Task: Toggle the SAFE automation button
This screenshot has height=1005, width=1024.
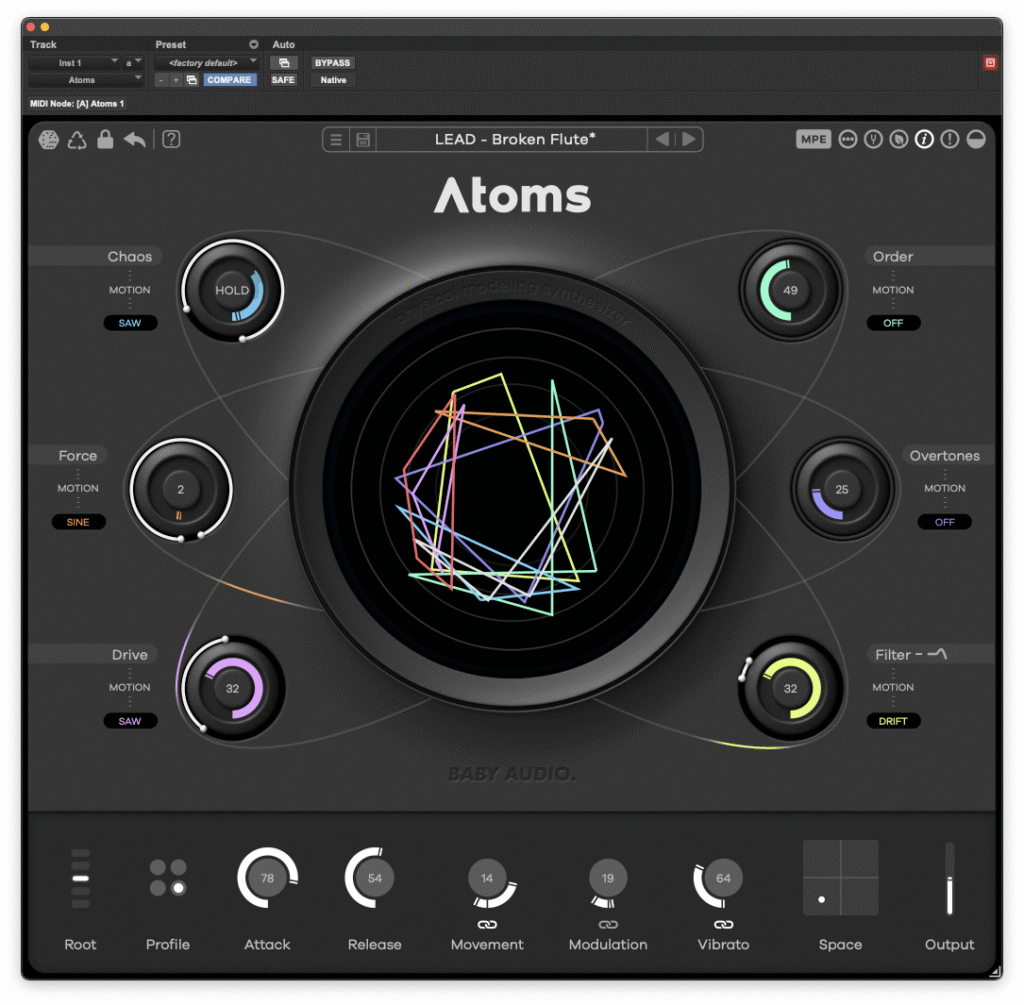Action: point(283,80)
